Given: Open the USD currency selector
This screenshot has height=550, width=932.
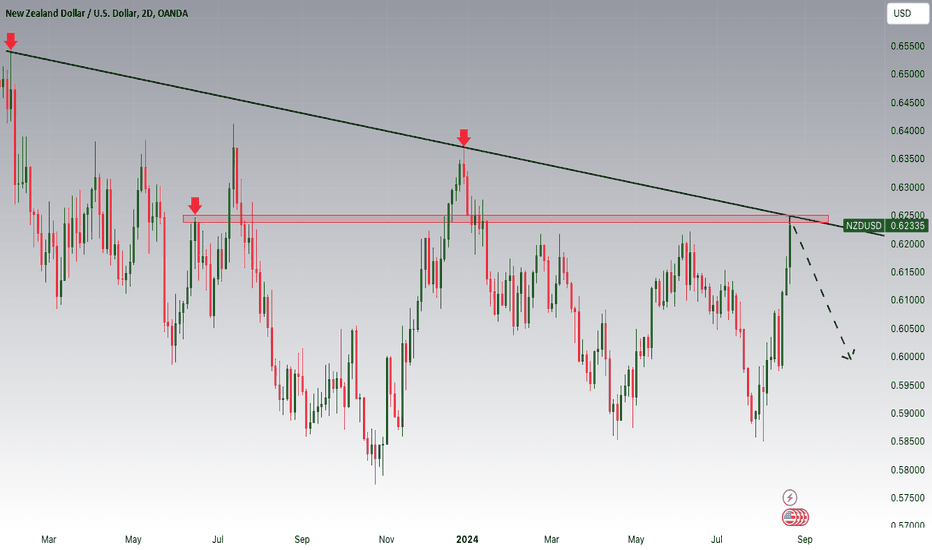Looking at the screenshot, I should [x=908, y=13].
